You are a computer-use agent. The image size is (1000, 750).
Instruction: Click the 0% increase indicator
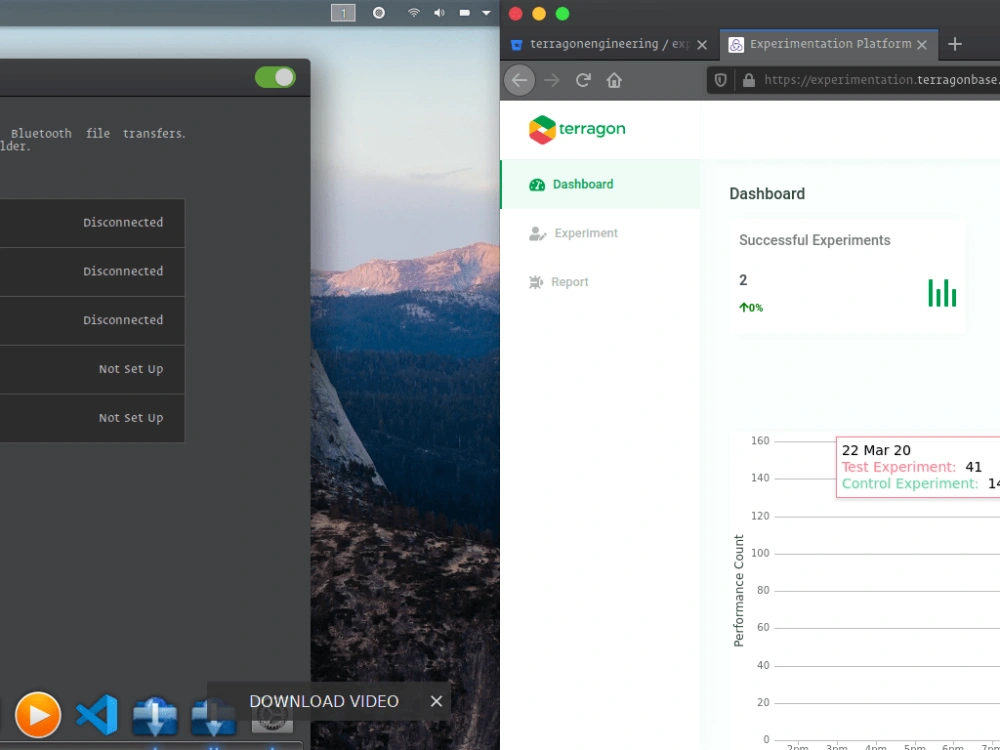coord(751,307)
